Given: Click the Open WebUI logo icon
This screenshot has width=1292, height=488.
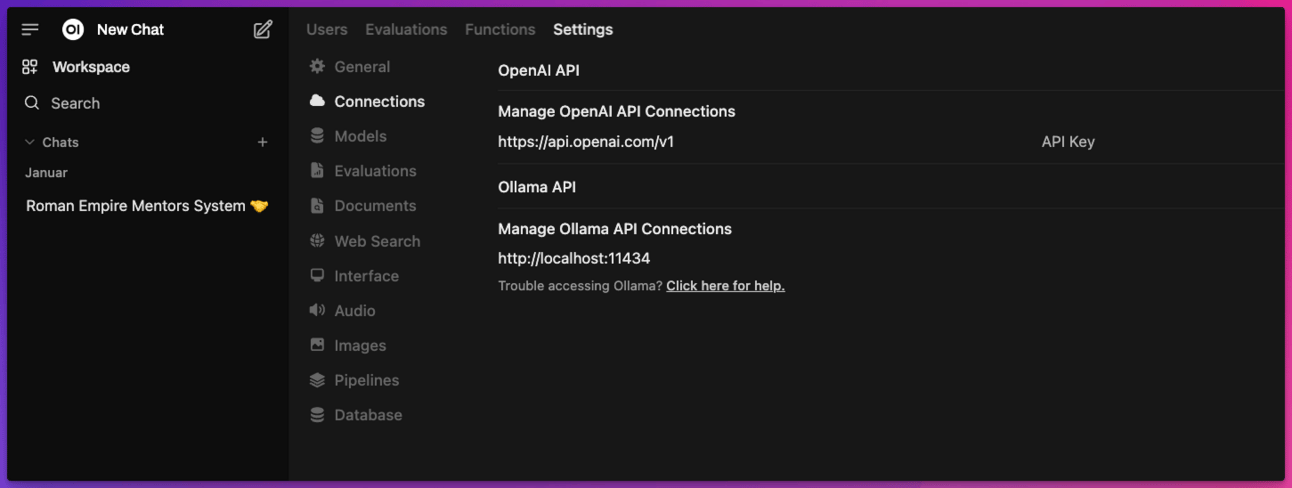Looking at the screenshot, I should tap(73, 30).
